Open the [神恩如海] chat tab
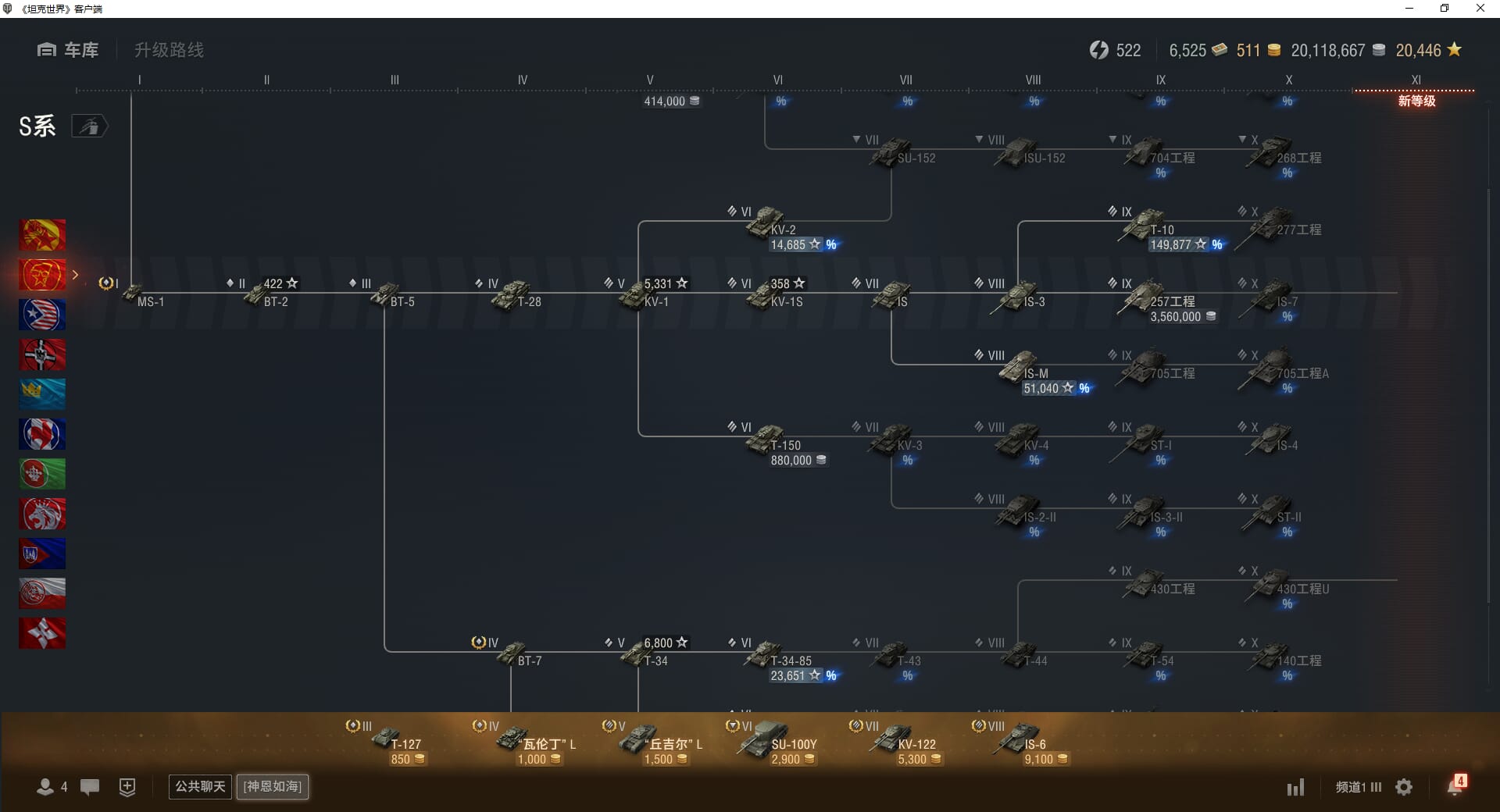The image size is (1500, 812). 273,786
